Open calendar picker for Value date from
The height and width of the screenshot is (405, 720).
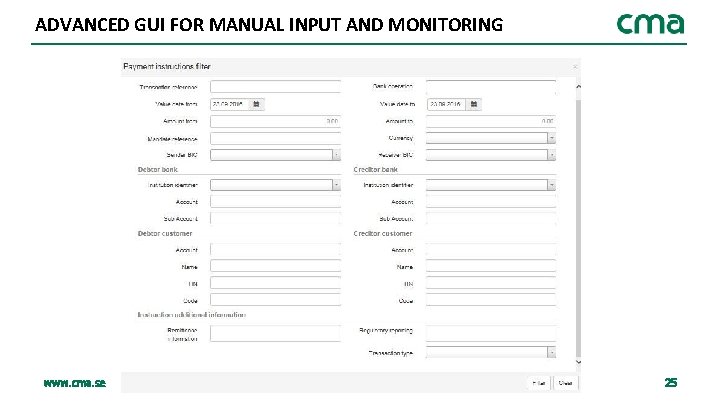click(257, 104)
